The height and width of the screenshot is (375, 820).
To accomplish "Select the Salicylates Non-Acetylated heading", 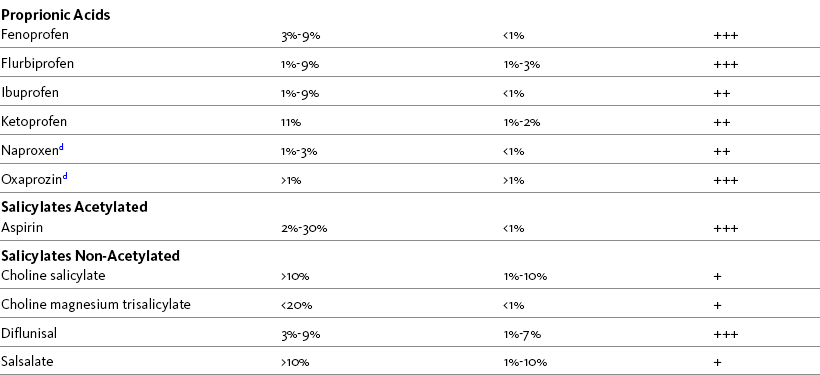I will coord(90,256).
